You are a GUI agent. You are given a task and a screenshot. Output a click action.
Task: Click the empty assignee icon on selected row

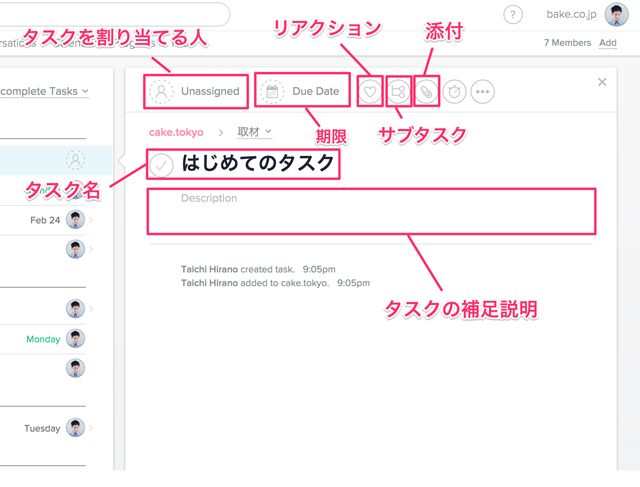pyautogui.click(x=76, y=160)
